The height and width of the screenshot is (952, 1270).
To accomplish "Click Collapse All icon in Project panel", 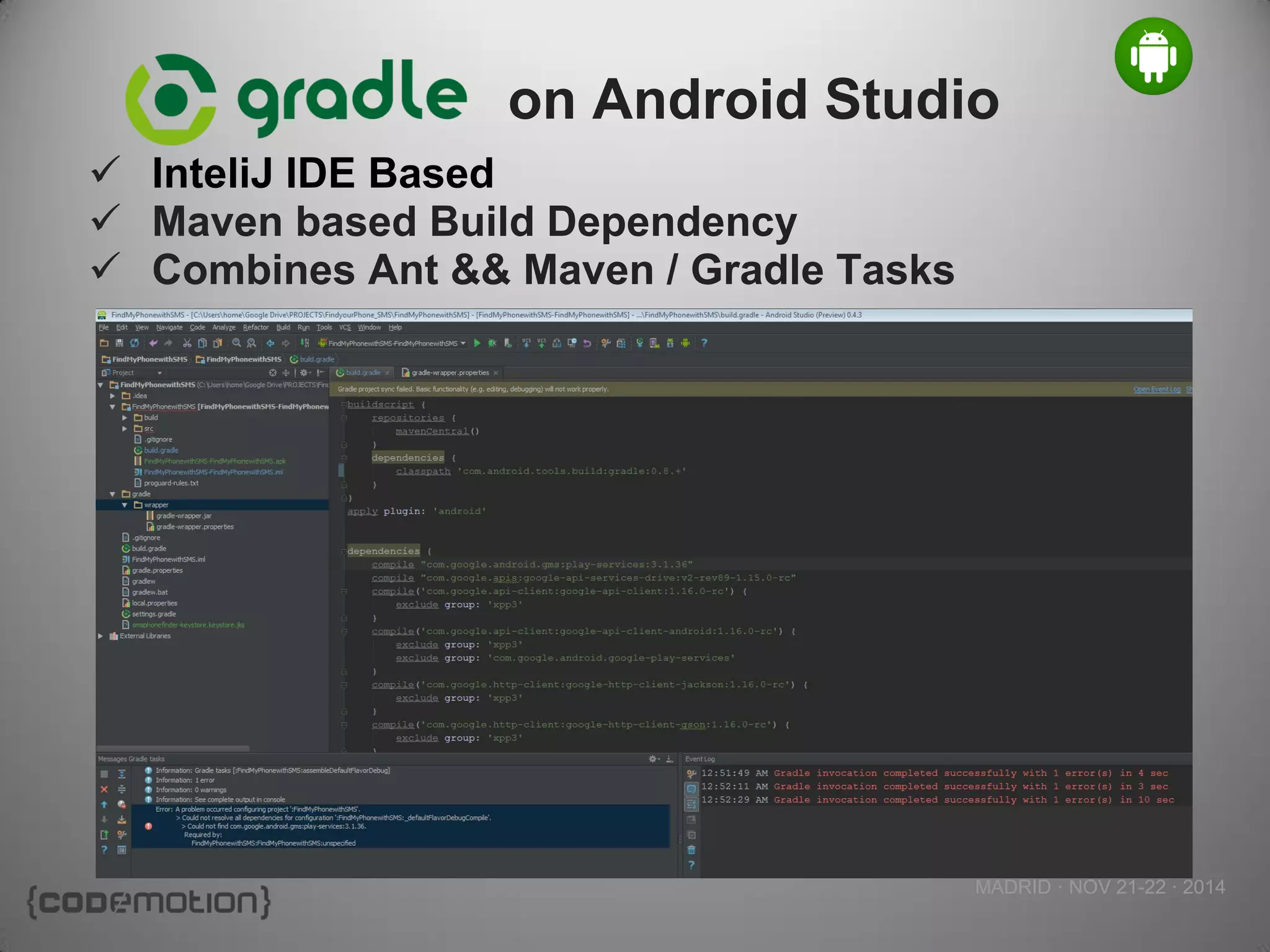I will coord(286,372).
